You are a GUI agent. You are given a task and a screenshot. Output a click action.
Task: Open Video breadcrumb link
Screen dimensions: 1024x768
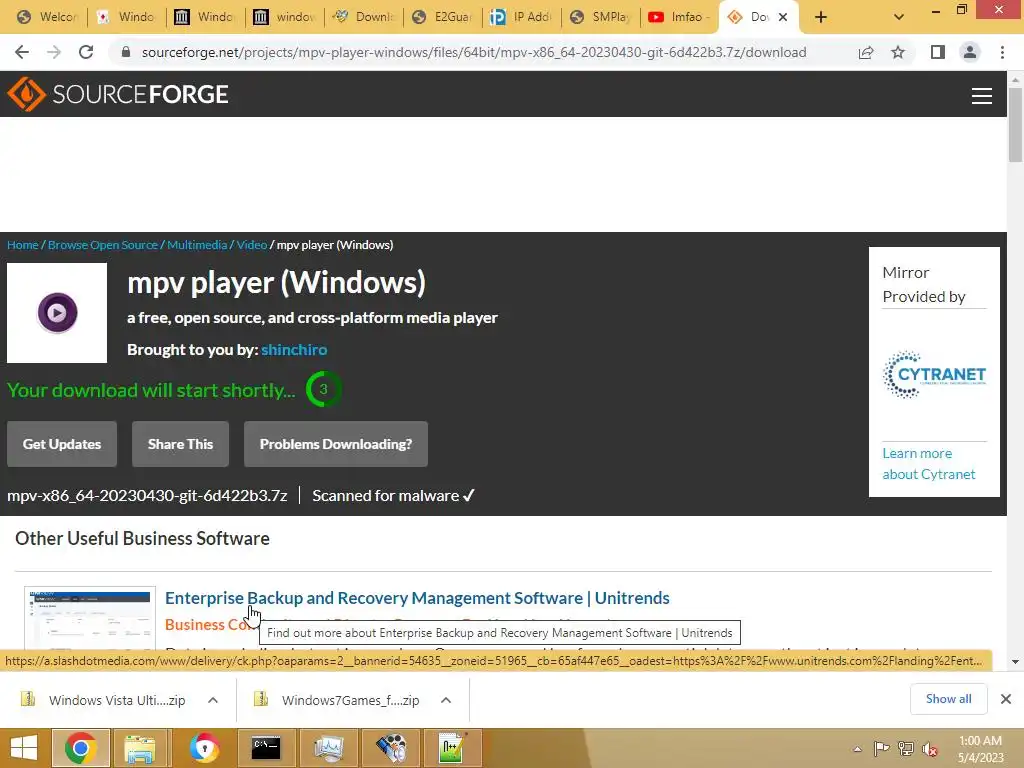[251, 245]
